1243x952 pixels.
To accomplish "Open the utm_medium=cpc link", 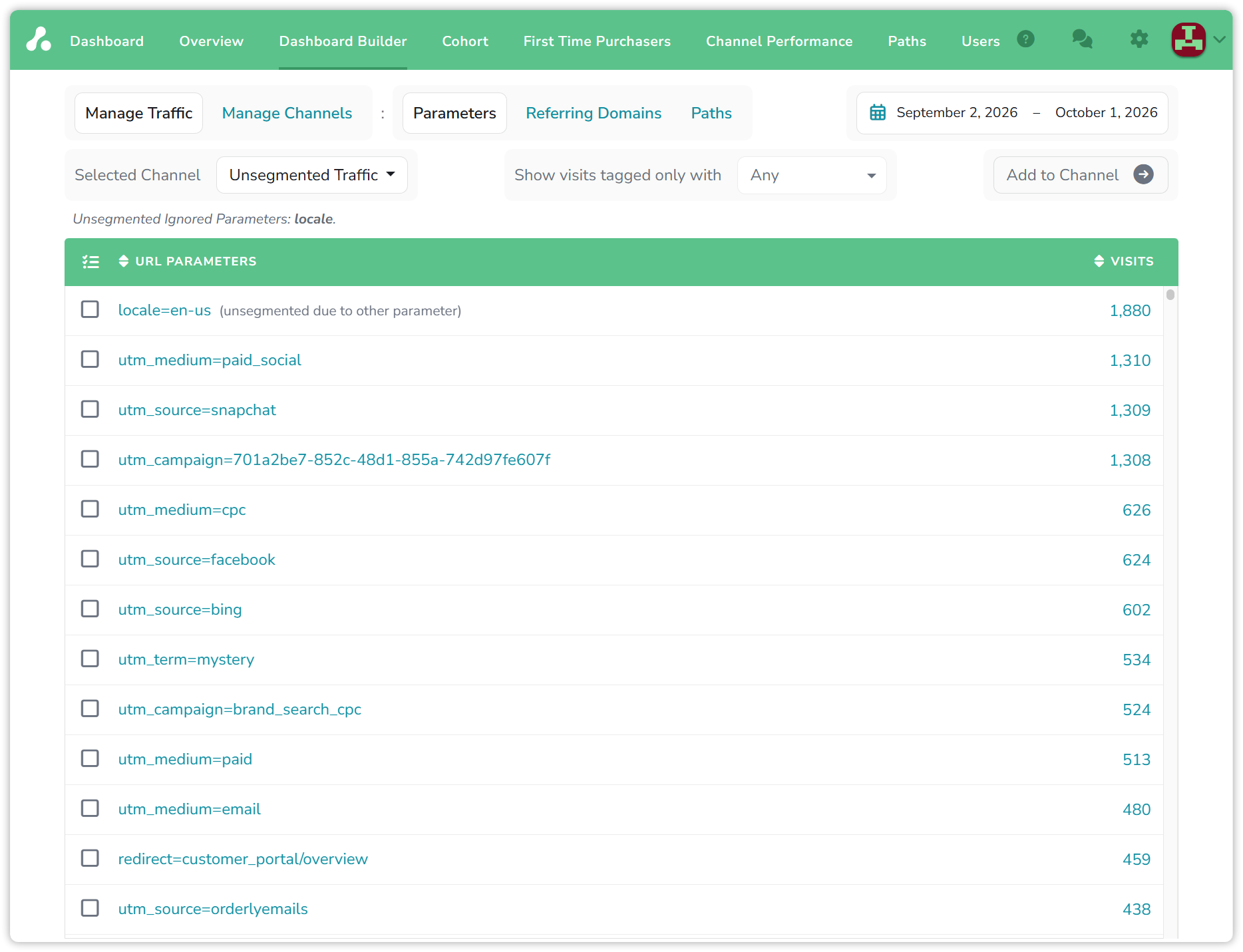I will pyautogui.click(x=182, y=510).
